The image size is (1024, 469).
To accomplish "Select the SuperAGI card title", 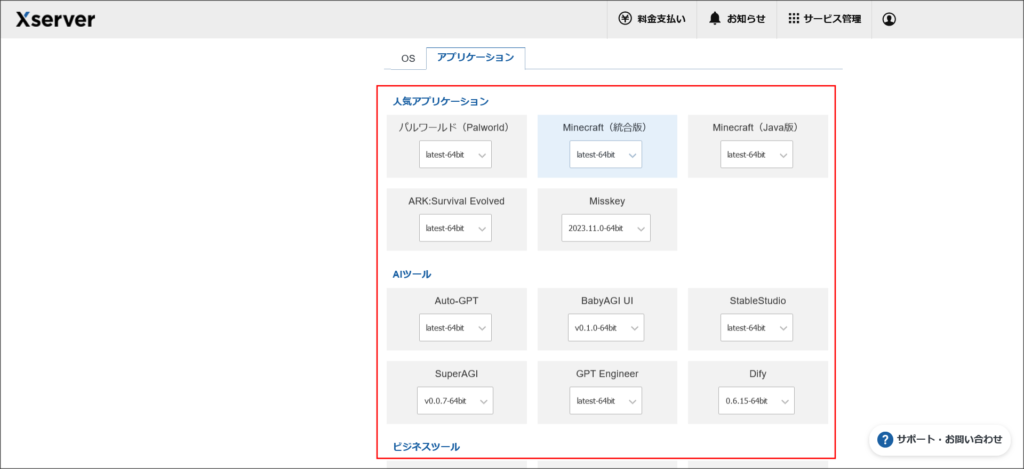I will coord(455,374).
